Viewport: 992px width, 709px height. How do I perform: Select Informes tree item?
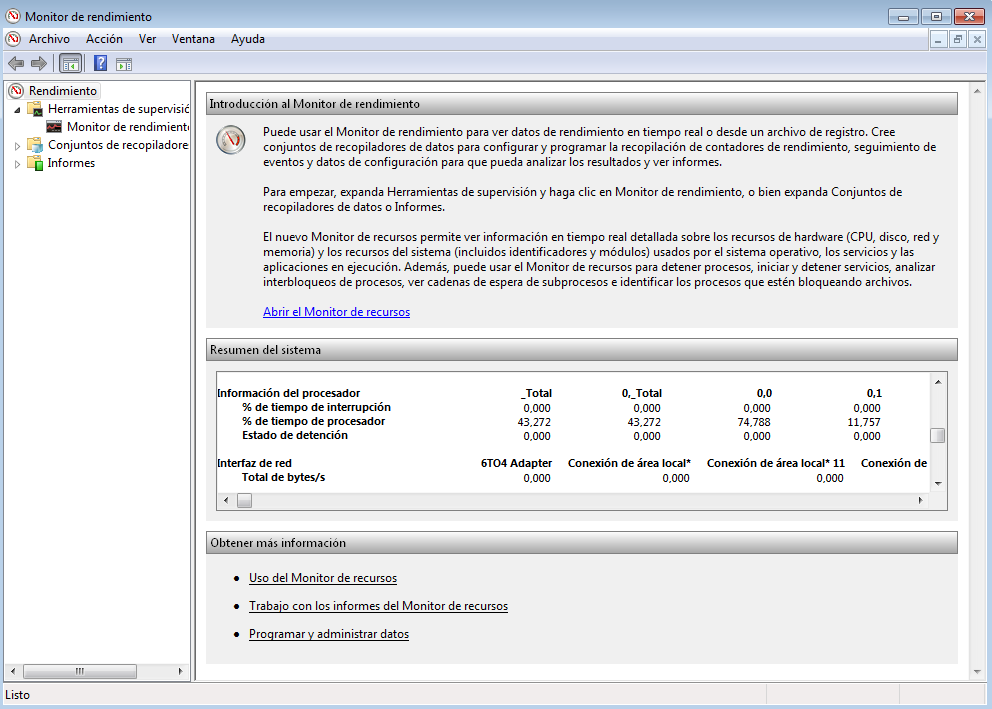71,163
